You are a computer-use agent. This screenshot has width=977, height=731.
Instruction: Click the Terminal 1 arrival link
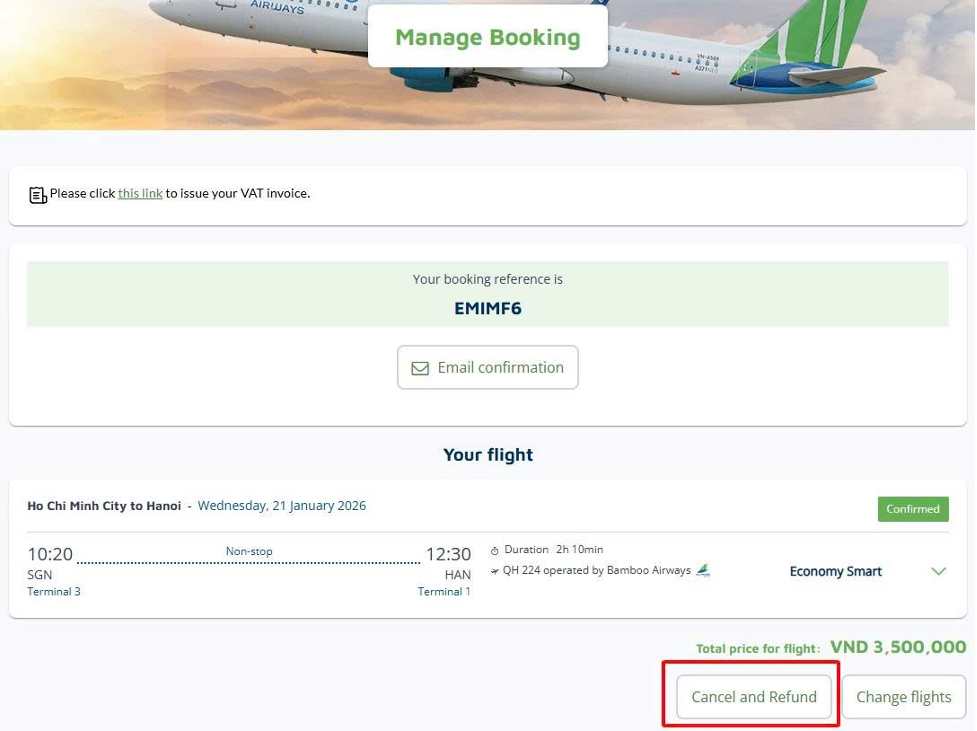444,591
